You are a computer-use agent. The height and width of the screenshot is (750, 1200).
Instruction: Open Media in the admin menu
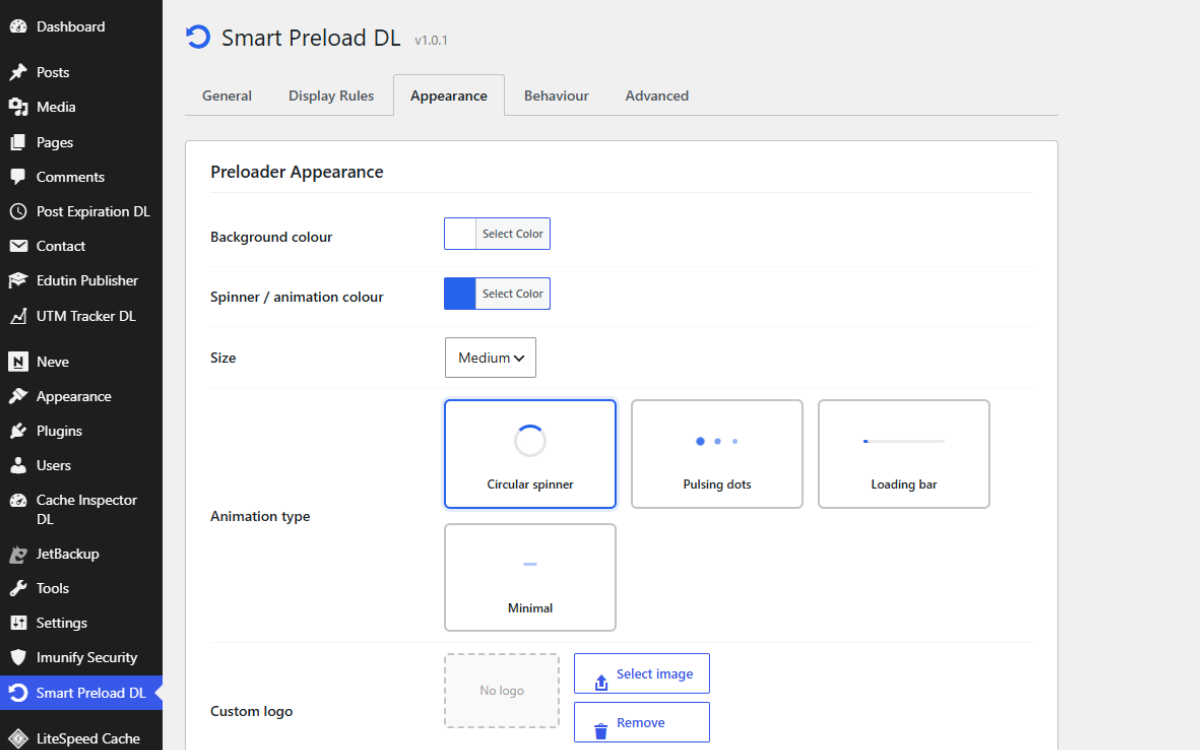[x=81, y=107]
